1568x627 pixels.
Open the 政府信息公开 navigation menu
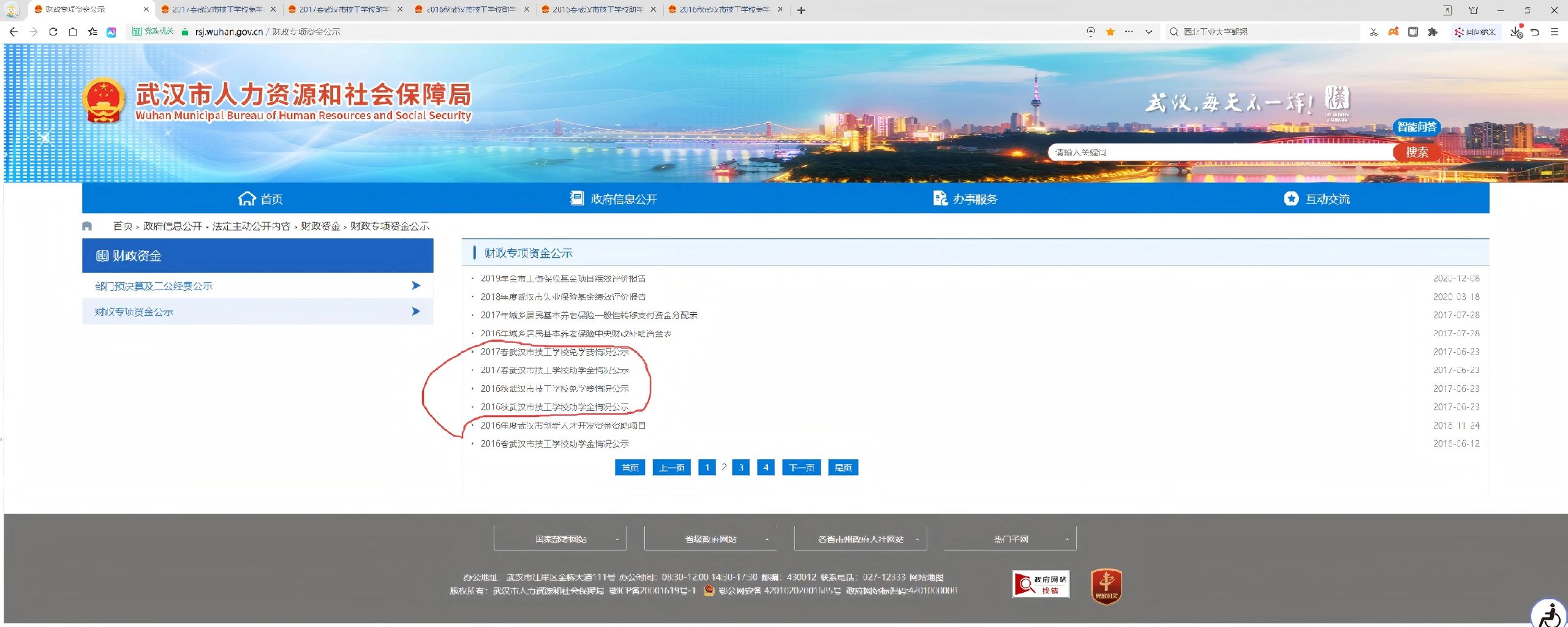coord(614,199)
